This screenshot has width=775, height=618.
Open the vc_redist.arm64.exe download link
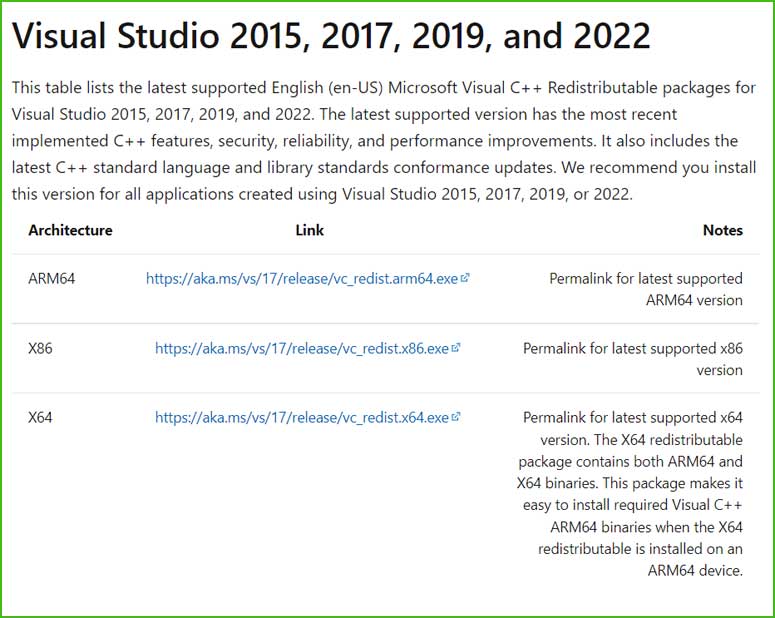pyautogui.click(x=302, y=279)
